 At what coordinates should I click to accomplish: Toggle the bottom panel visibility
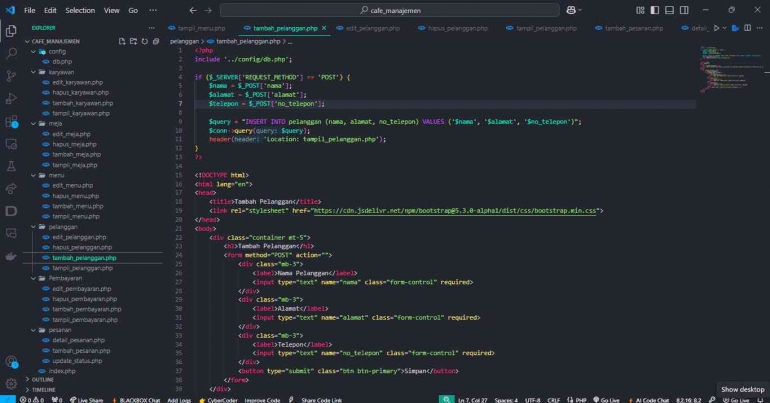pyautogui.click(x=669, y=10)
